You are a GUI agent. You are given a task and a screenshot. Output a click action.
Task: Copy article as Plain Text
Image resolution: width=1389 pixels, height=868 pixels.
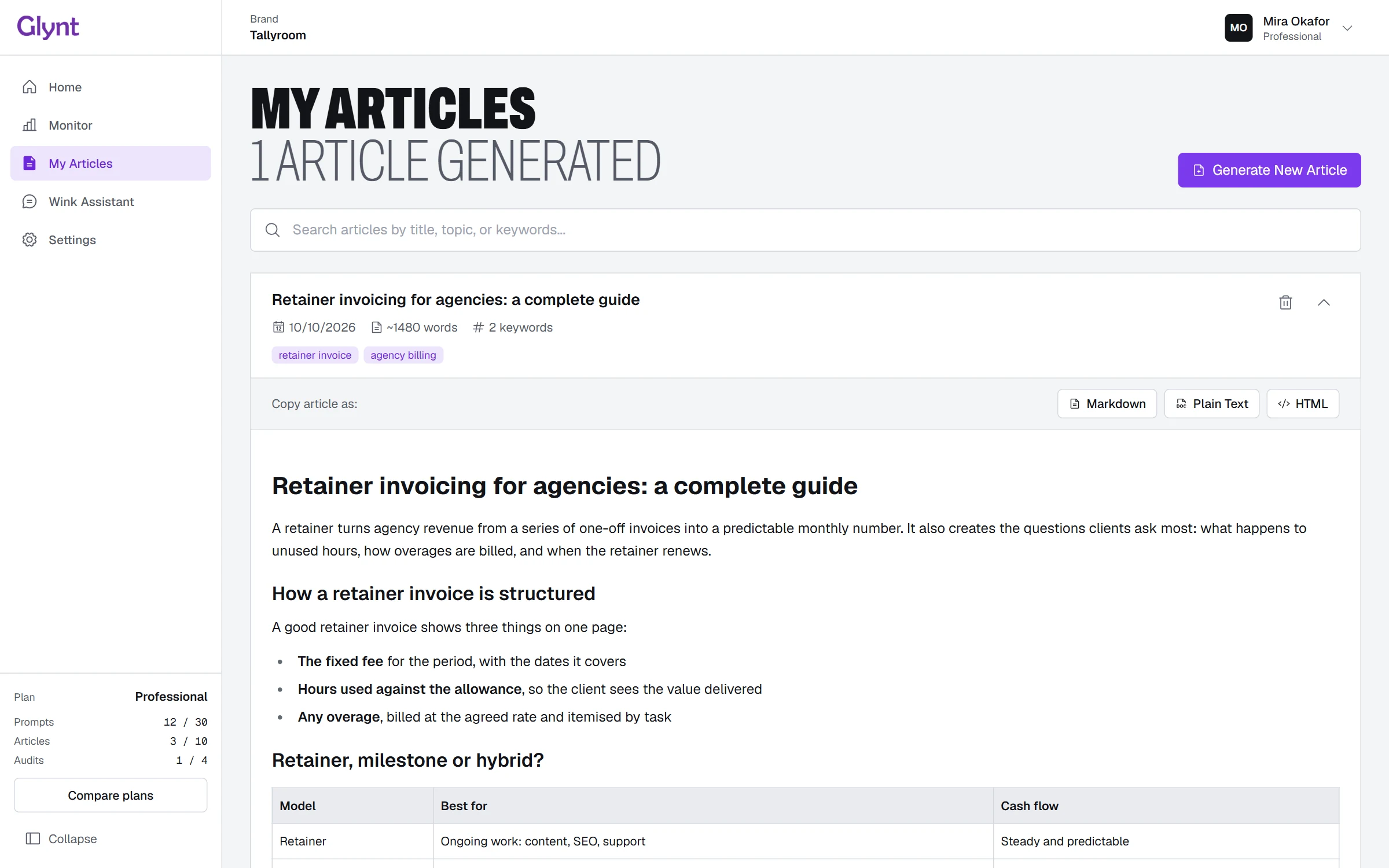pyautogui.click(x=1211, y=403)
